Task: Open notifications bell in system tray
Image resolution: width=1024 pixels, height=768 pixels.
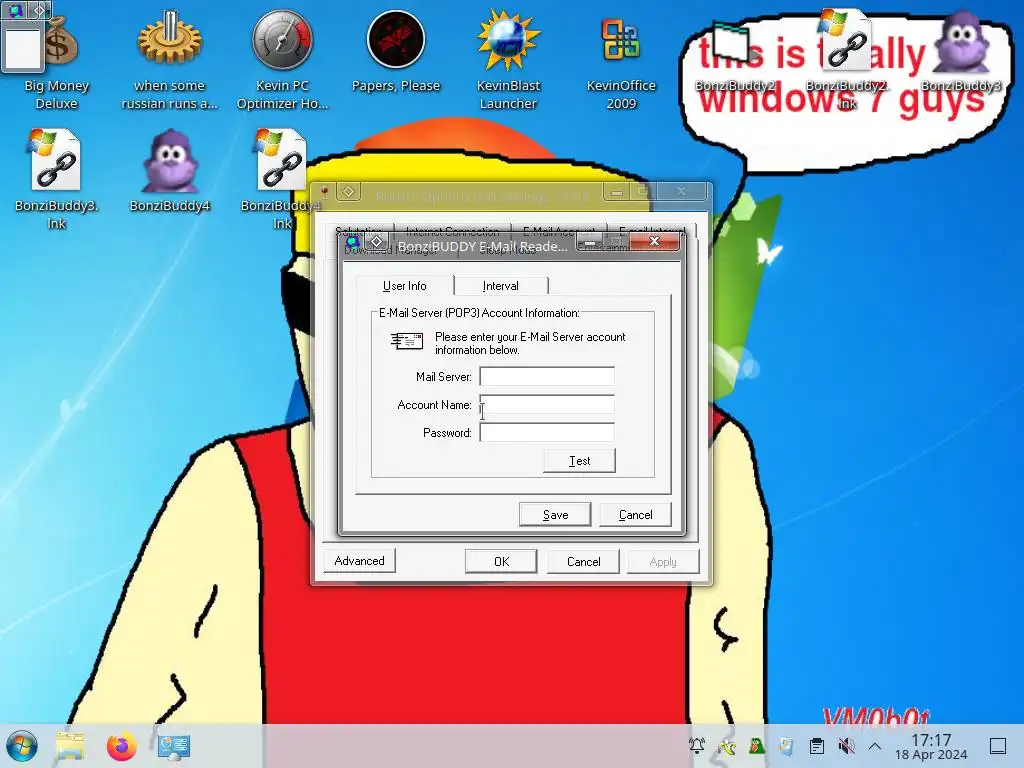Action: point(697,745)
